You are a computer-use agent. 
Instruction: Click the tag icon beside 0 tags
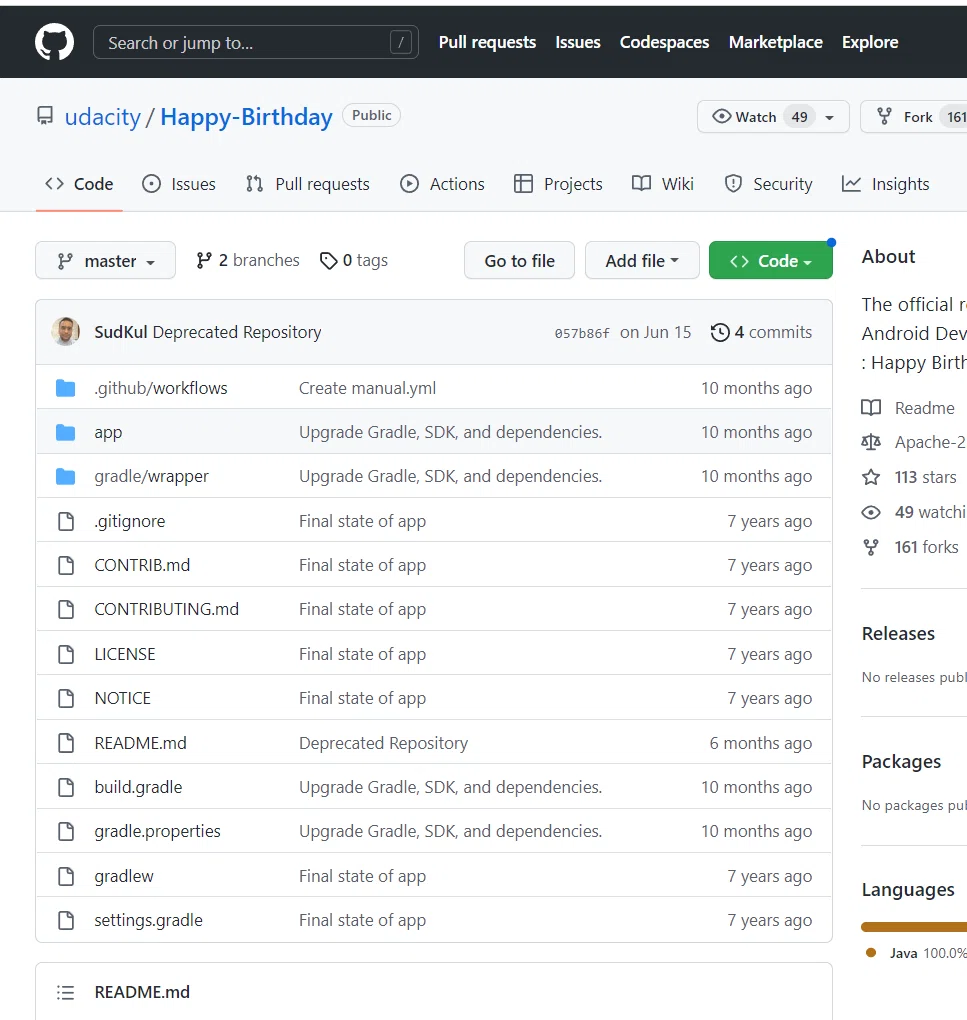328,261
